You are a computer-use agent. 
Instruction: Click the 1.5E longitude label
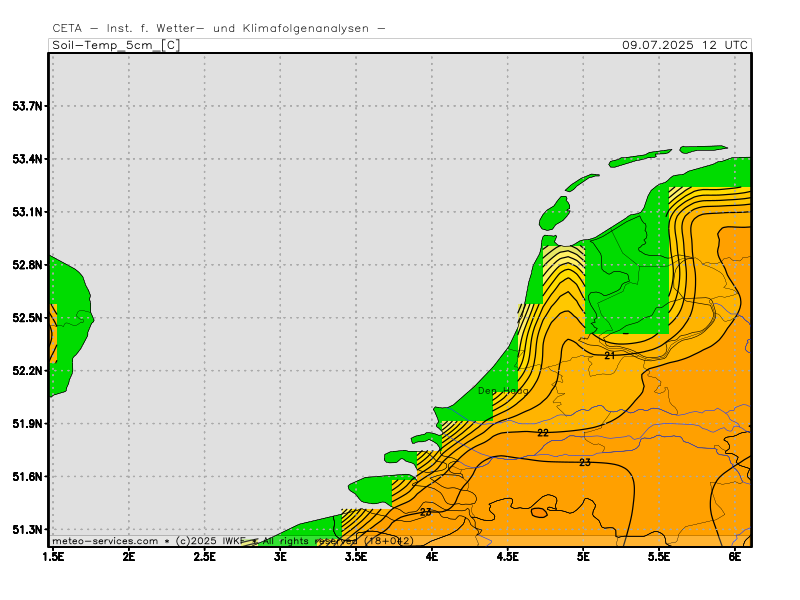click(x=53, y=557)
